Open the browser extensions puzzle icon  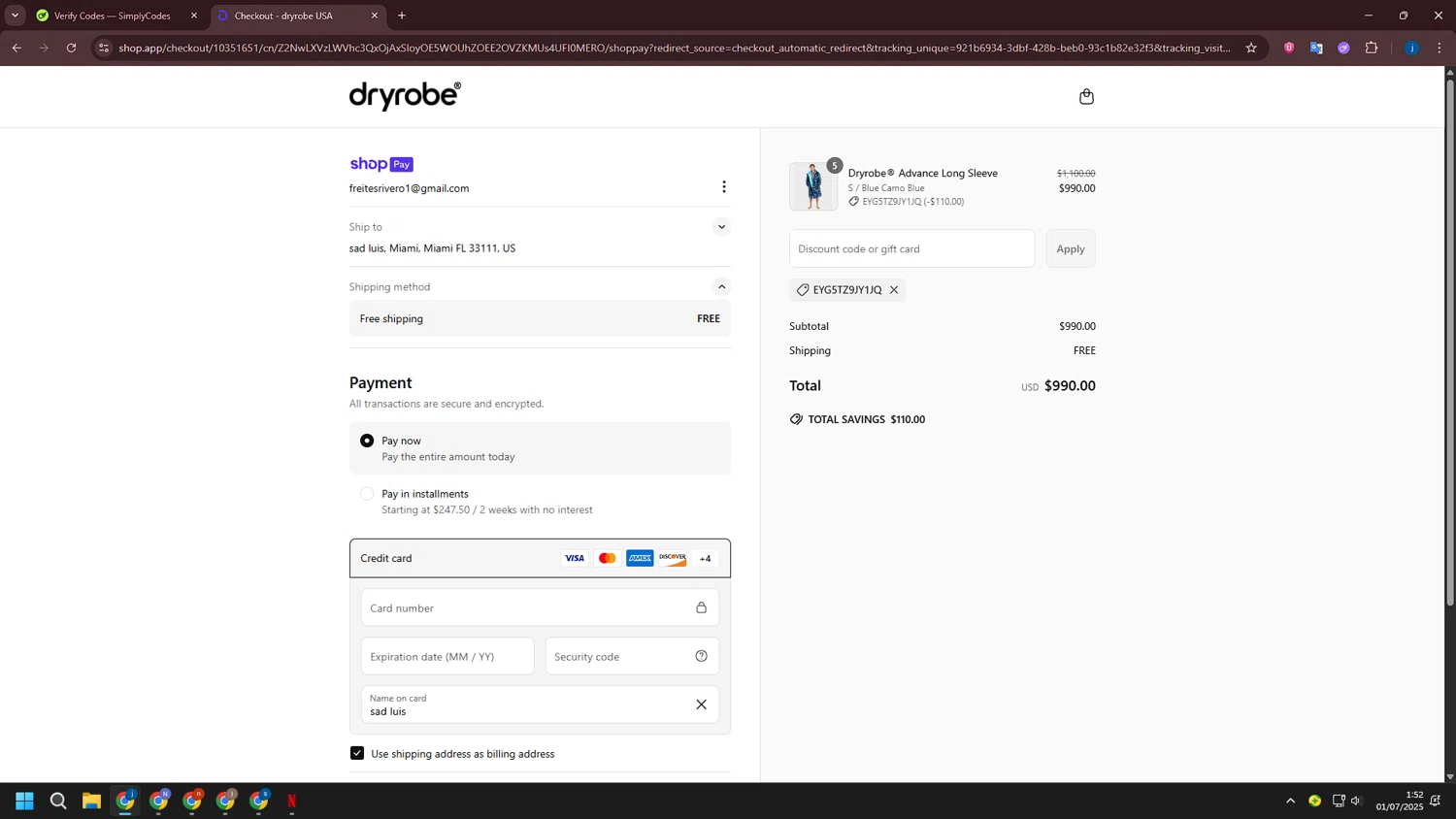click(1372, 48)
